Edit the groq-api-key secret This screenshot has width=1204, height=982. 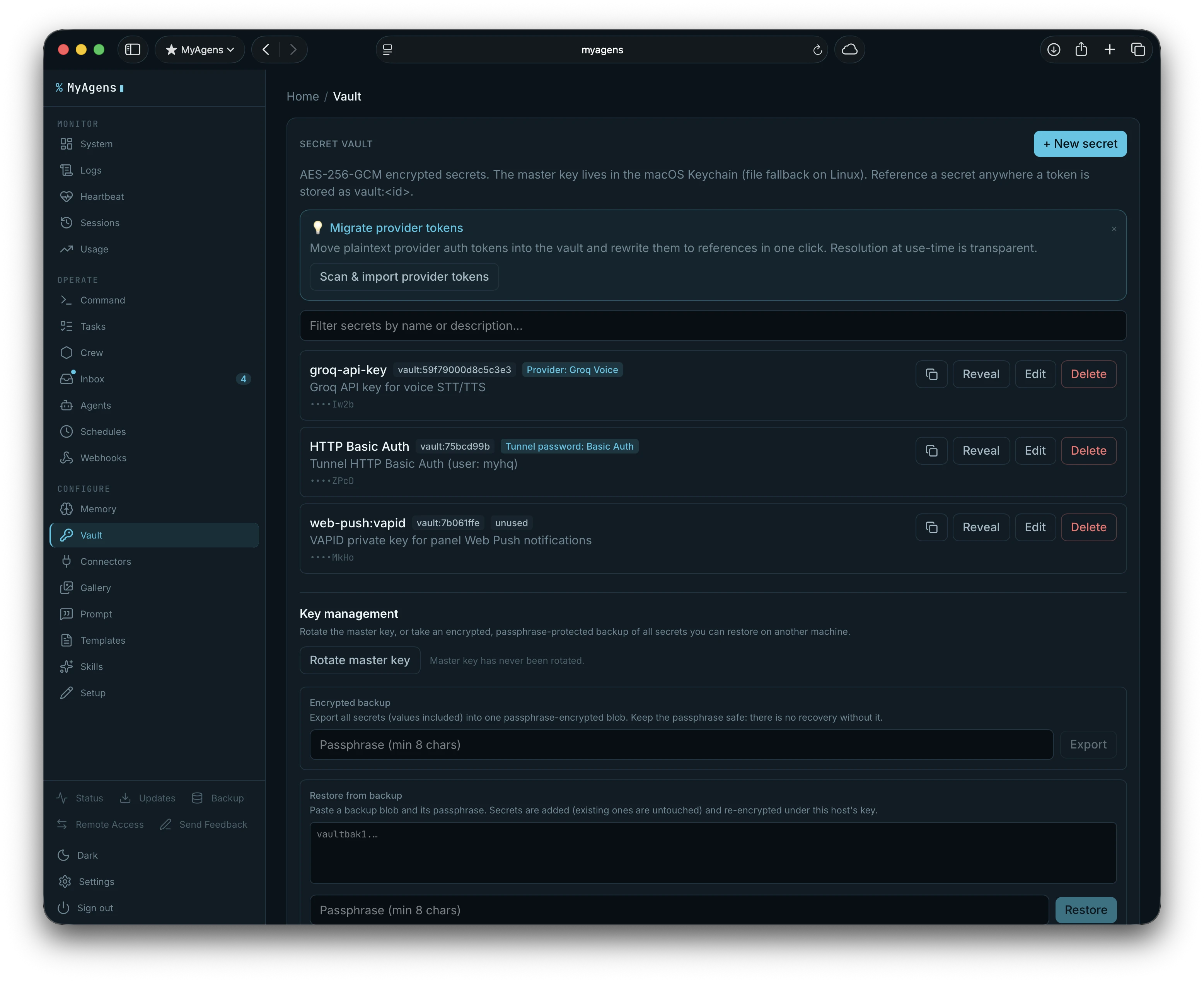[1035, 374]
